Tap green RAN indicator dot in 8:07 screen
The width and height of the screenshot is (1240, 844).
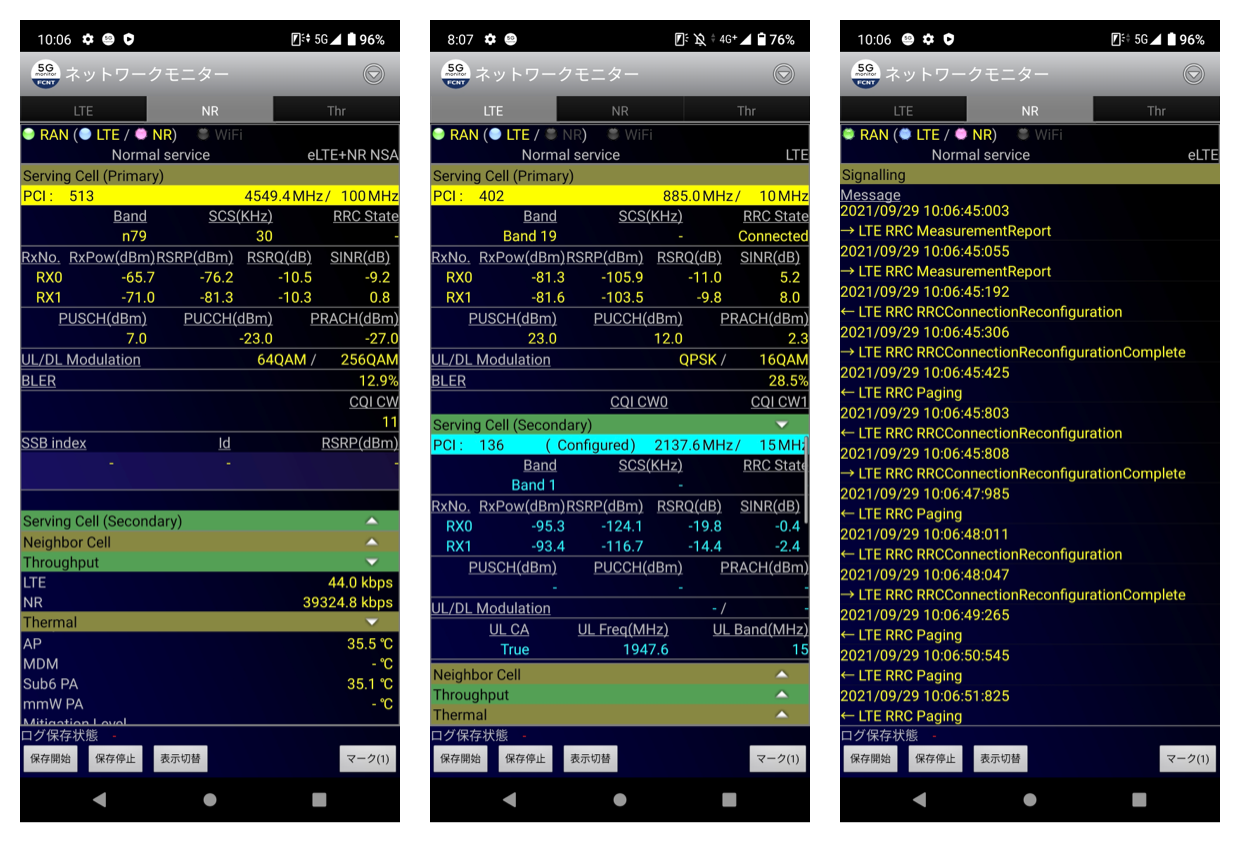click(438, 134)
